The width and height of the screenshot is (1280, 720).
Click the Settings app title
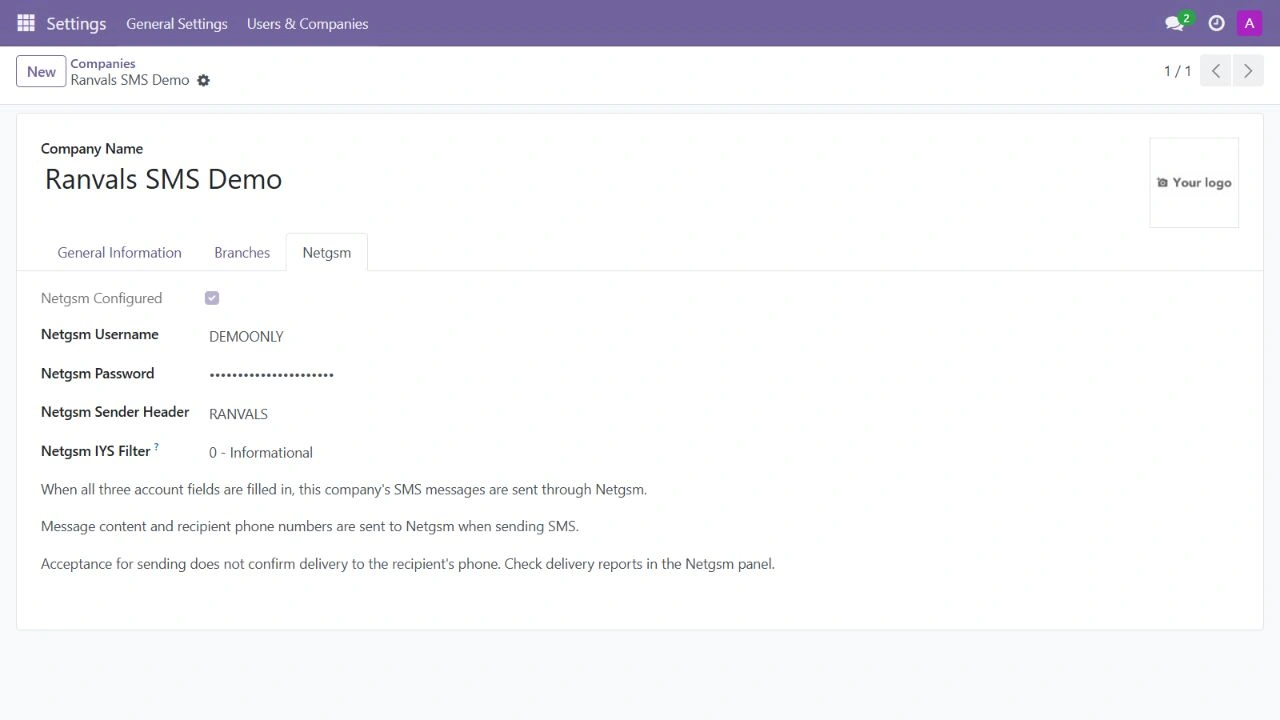(76, 23)
